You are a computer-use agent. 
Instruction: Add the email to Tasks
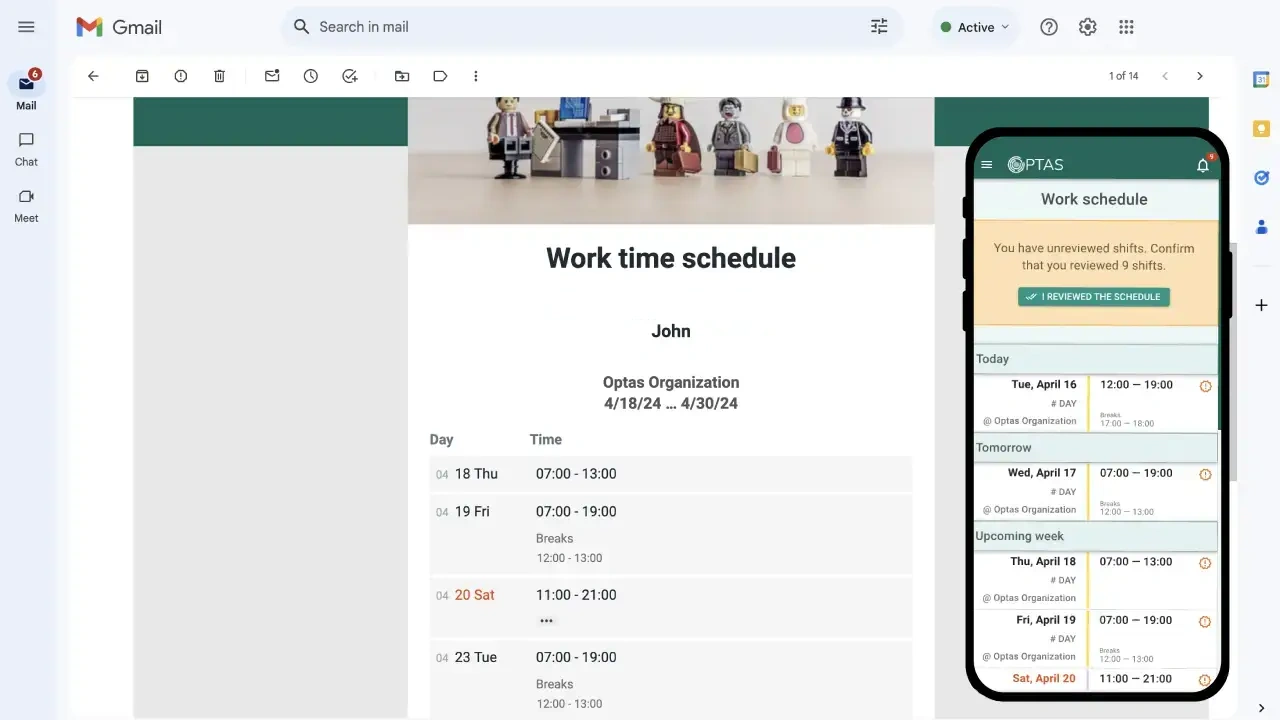[350, 76]
